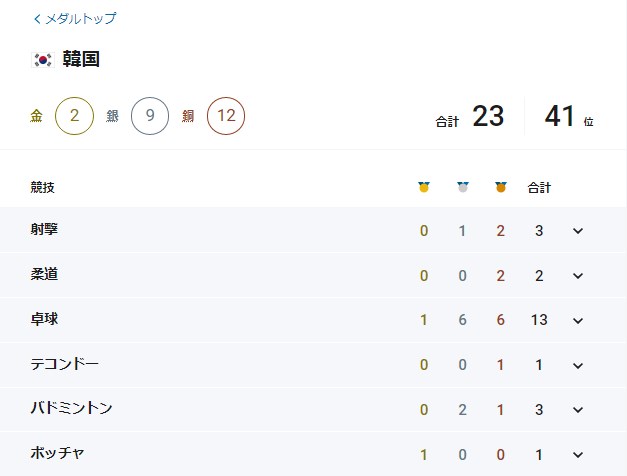Expand the 柔道 medal breakdown
This screenshot has height=476, width=627.
coord(578,276)
